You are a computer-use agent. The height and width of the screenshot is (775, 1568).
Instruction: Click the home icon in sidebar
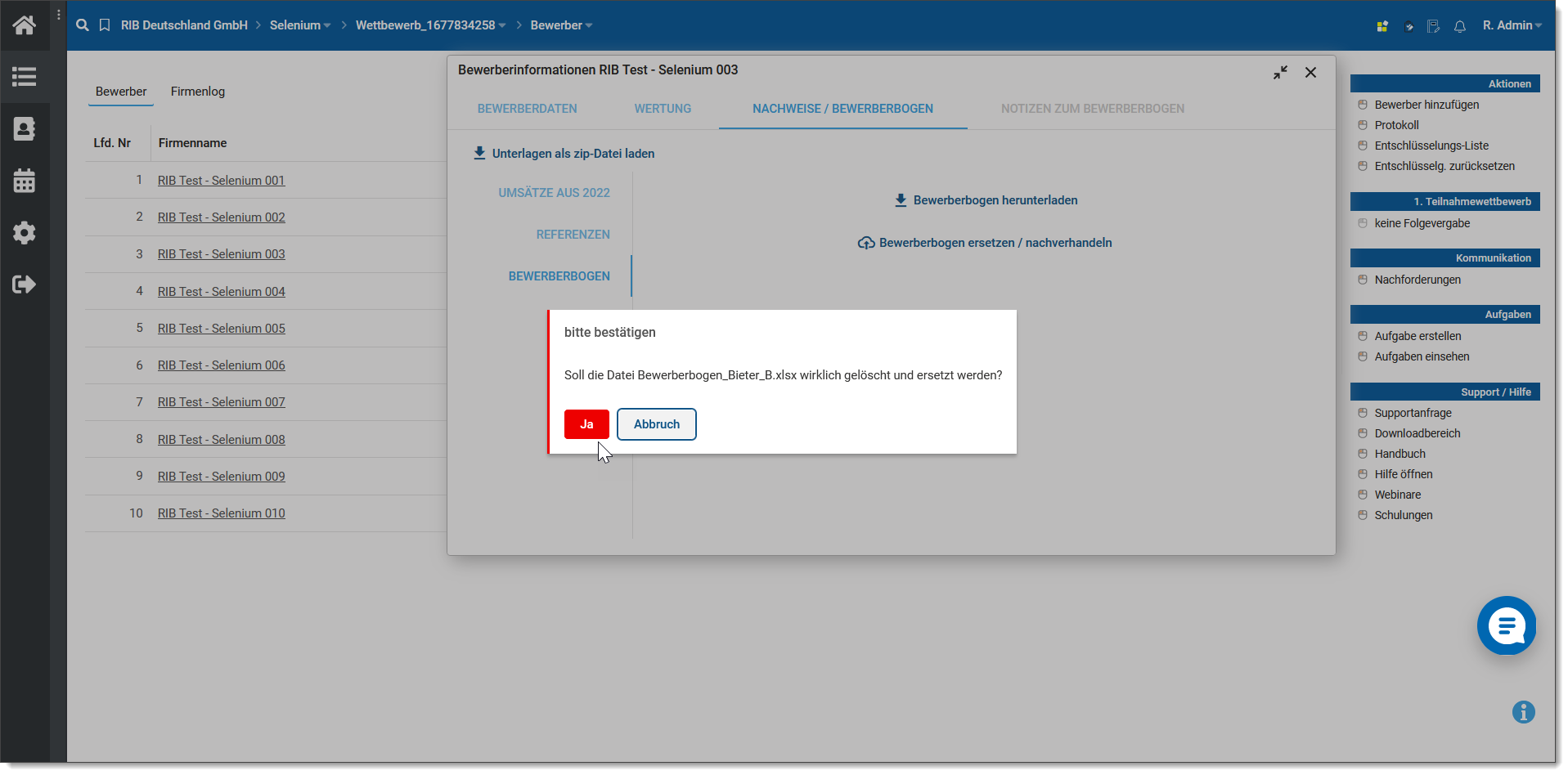[24, 25]
